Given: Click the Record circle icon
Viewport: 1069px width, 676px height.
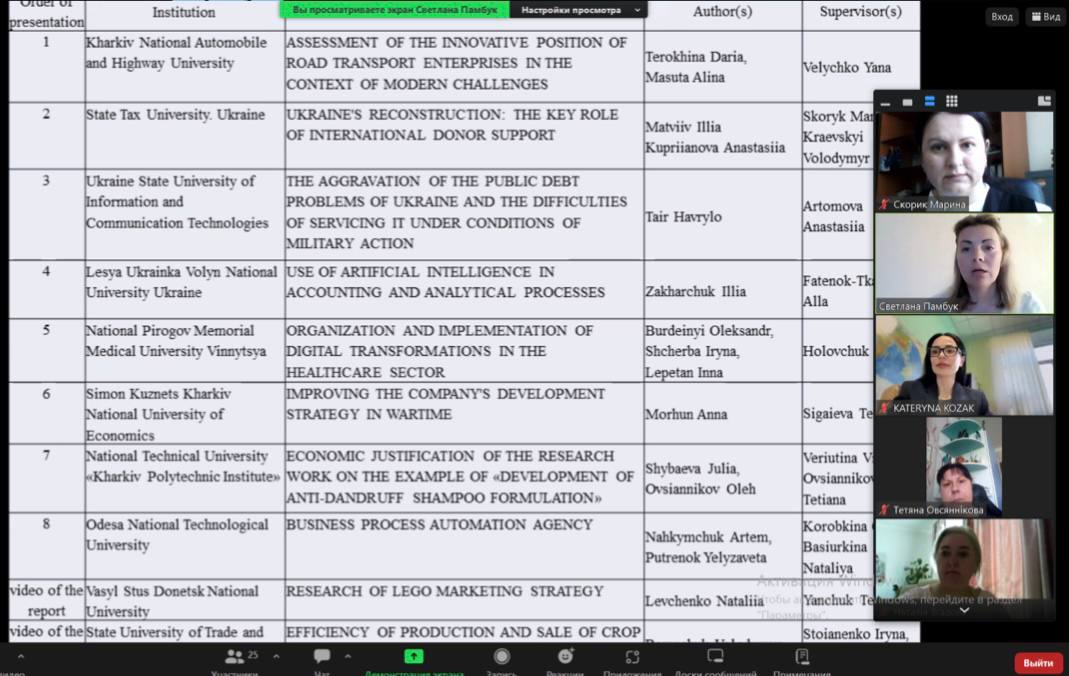Looking at the screenshot, I should pos(502,656).
